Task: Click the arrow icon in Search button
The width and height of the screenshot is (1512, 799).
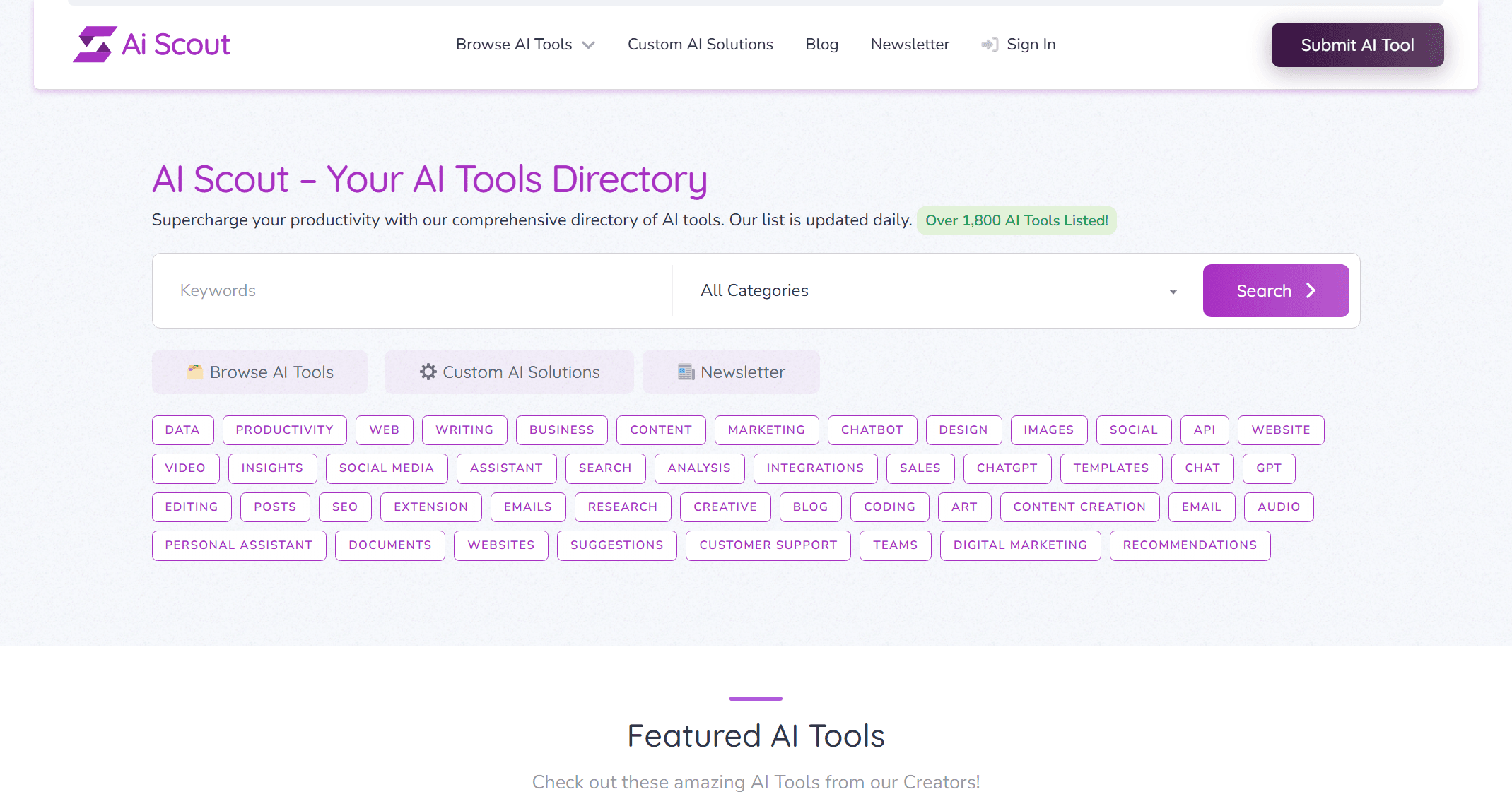Action: (x=1311, y=290)
